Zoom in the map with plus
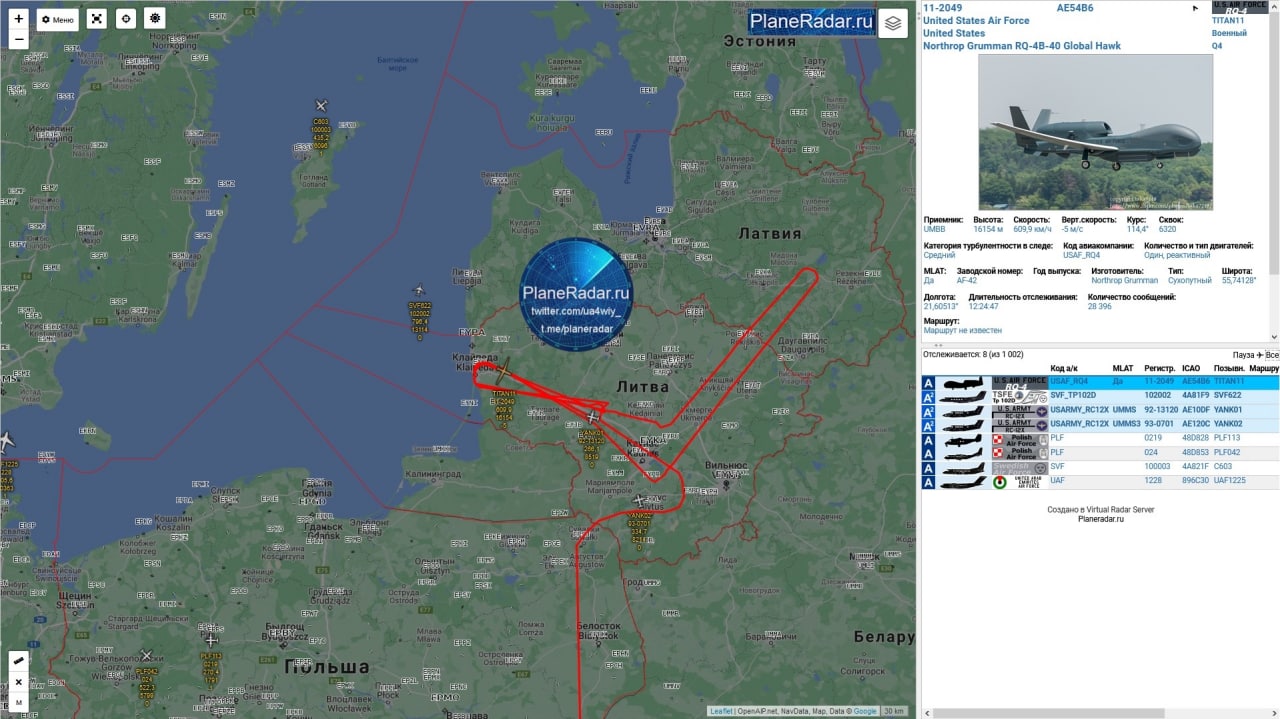The image size is (1280, 719). coord(18,19)
